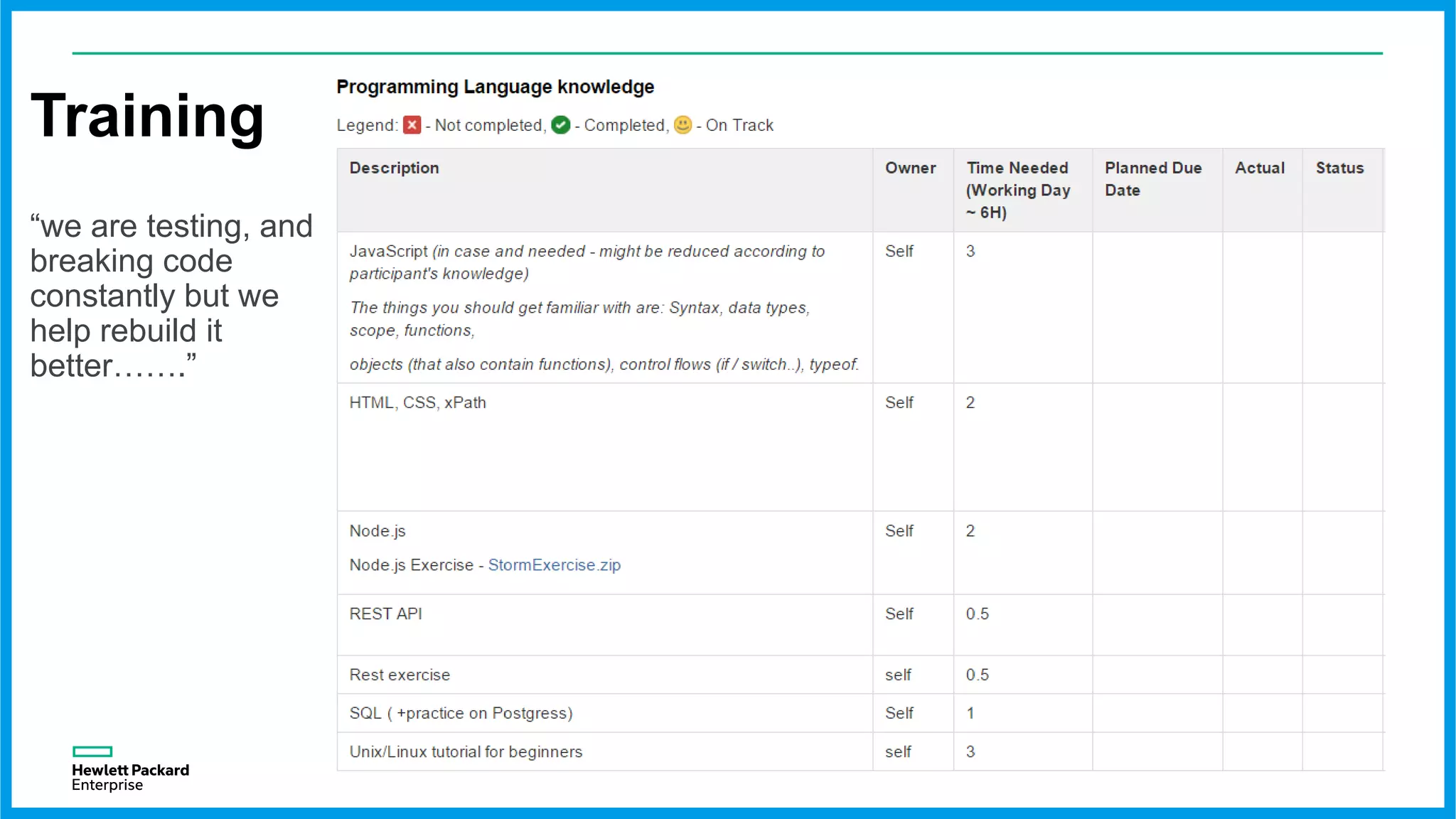Click the yellow On Track smiley icon
Screen dimensions: 1456x819
pos(682,125)
